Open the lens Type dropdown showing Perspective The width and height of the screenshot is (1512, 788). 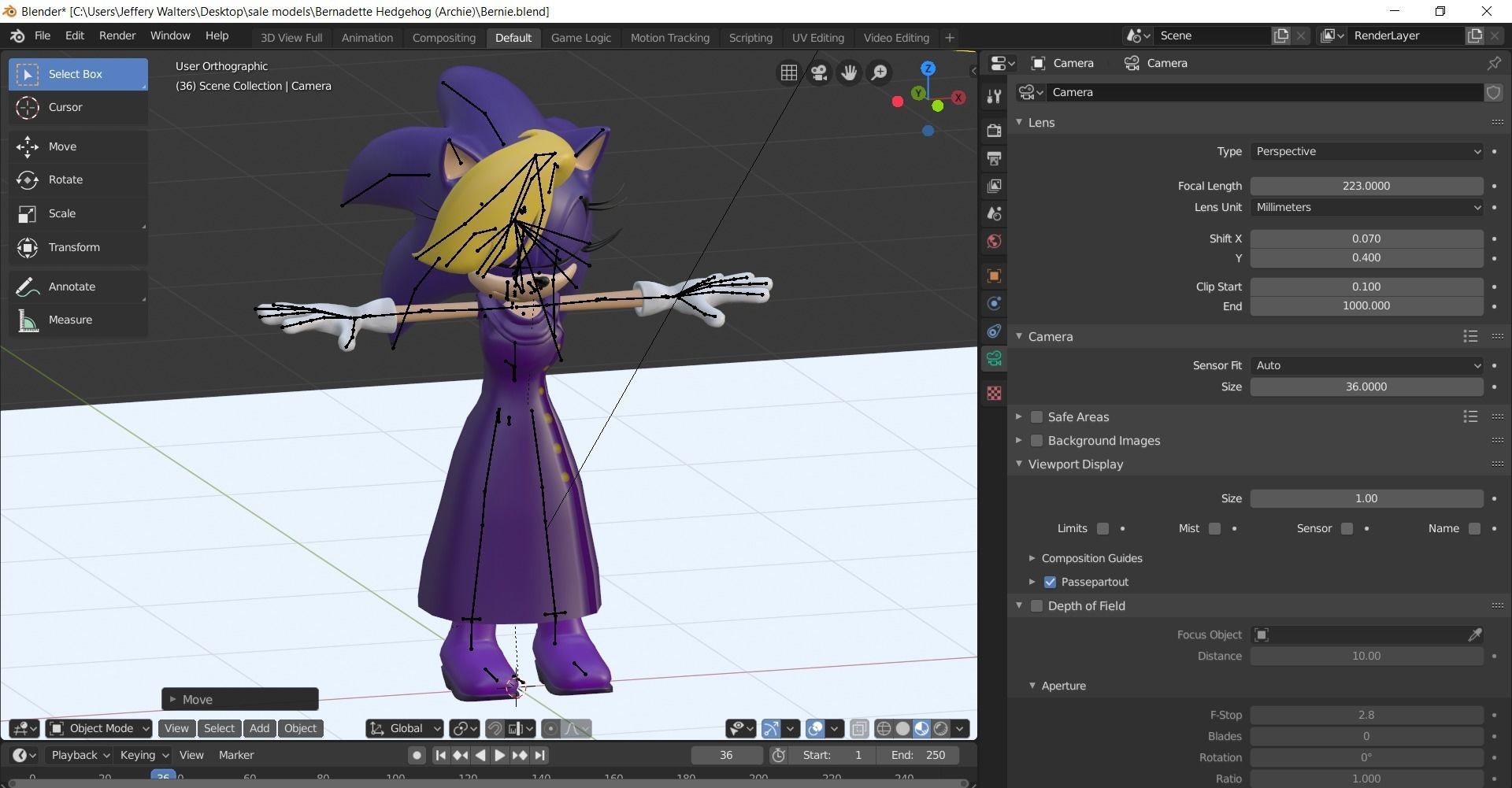tap(1366, 152)
